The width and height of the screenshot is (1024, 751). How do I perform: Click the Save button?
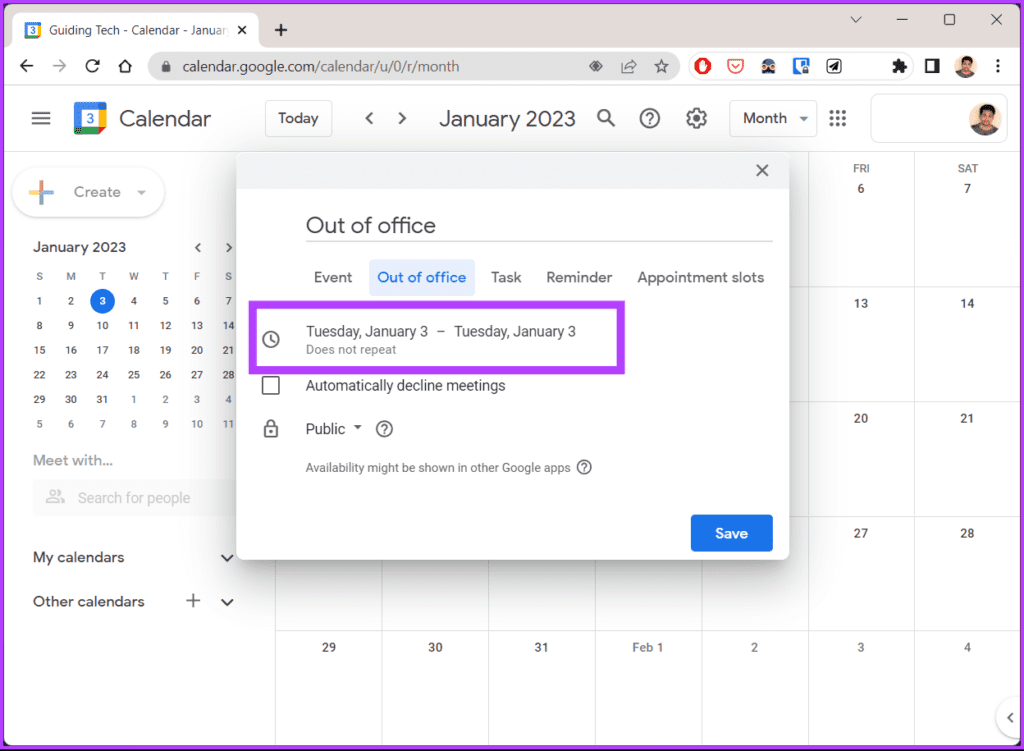[731, 533]
